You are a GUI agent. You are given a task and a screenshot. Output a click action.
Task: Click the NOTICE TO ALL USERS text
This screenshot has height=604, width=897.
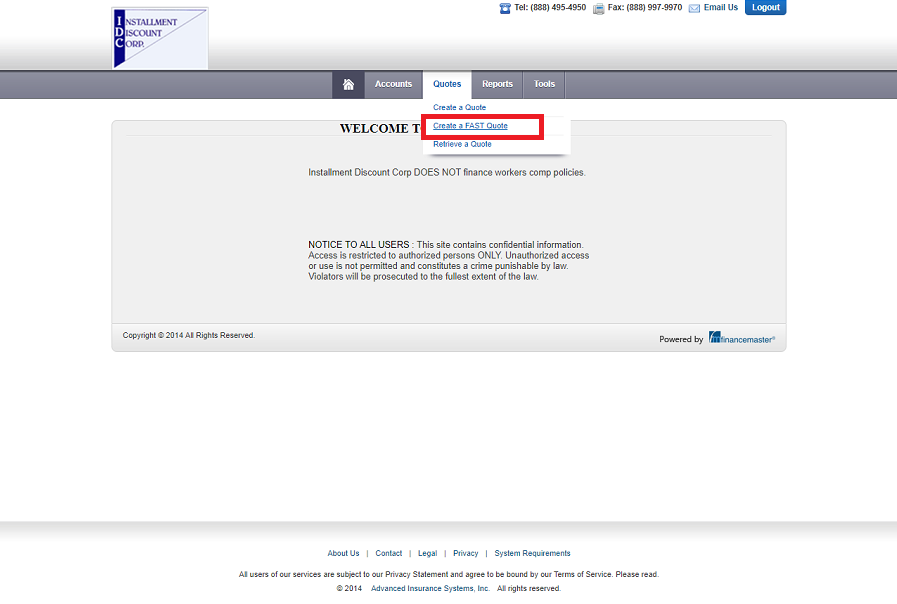359,245
